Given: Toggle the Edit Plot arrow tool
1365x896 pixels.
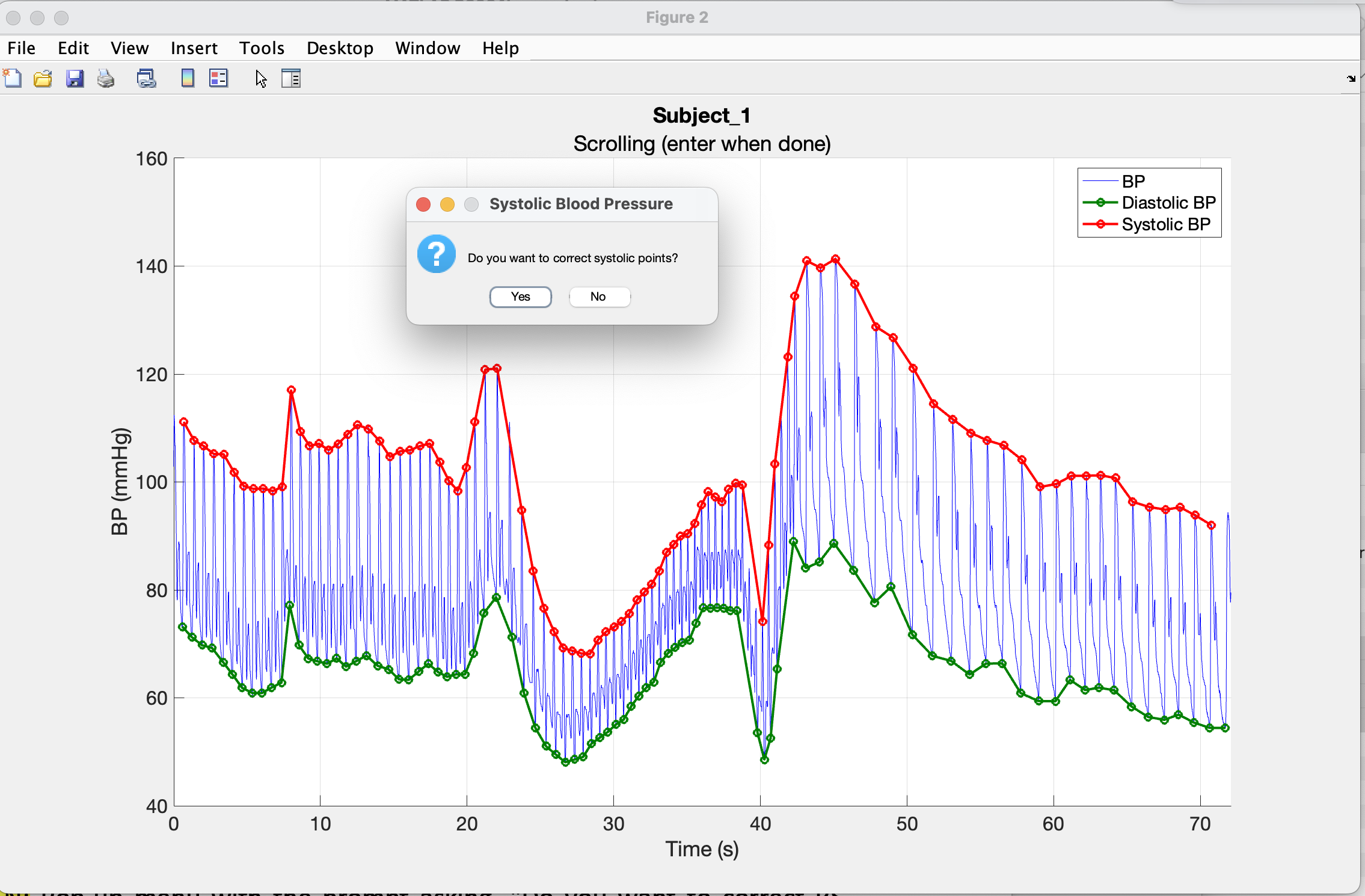Looking at the screenshot, I should [x=260, y=79].
